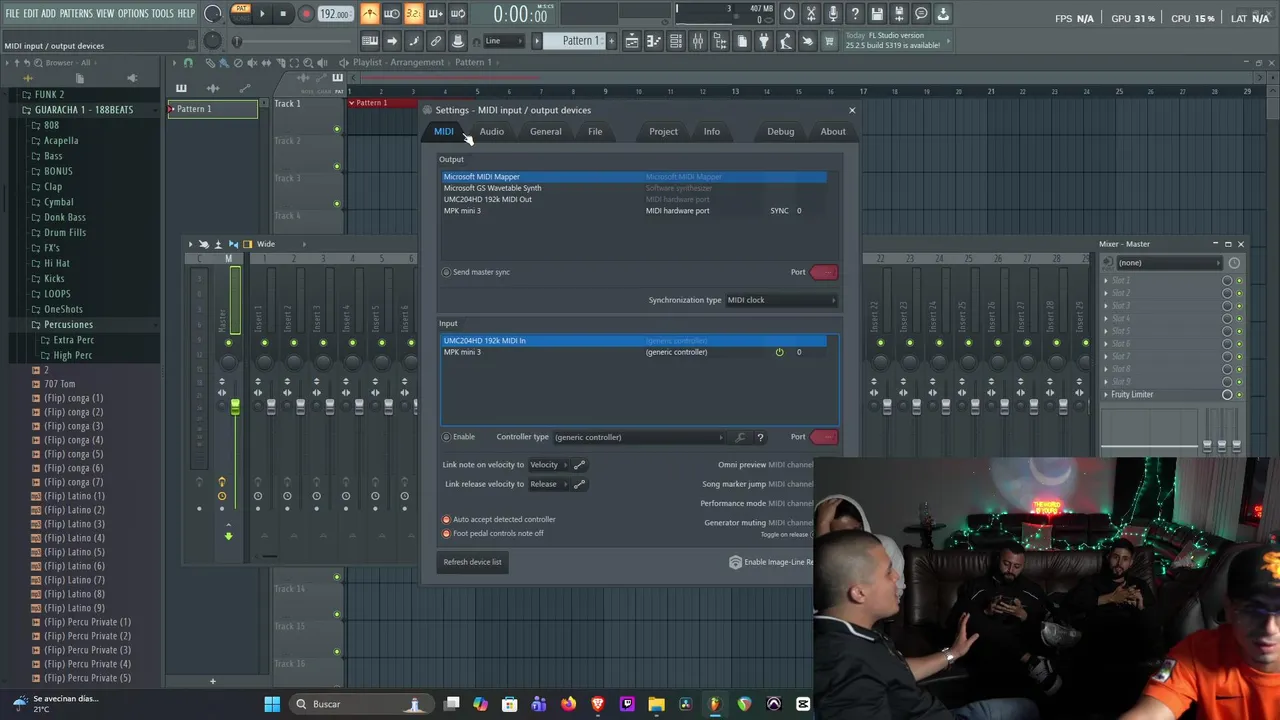Click the playlist magnet snap icon

coord(188,62)
